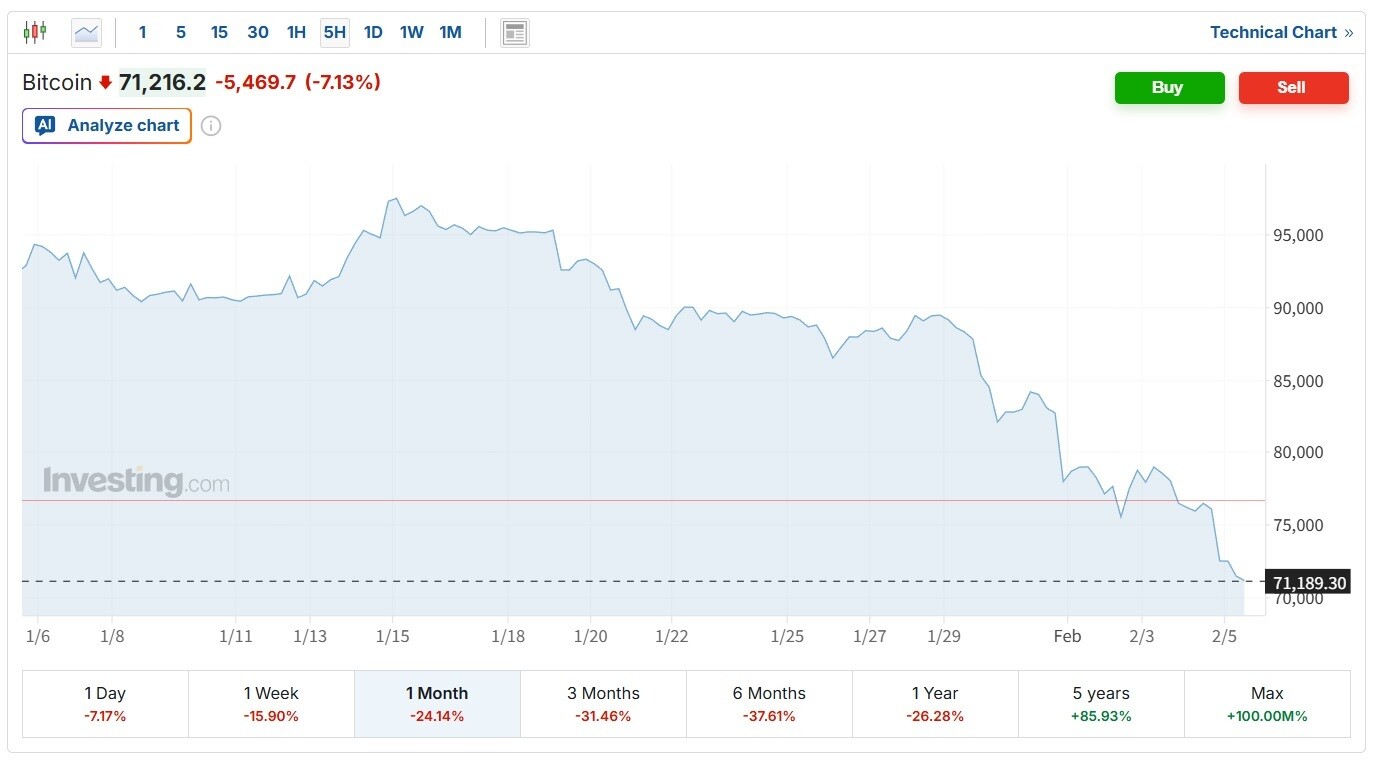Select the 5H interval
1373x761 pixels.
pyautogui.click(x=334, y=33)
